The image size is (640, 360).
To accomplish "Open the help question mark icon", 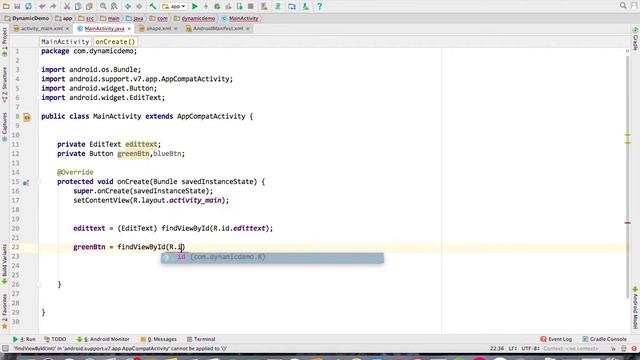I will pos(320,6).
